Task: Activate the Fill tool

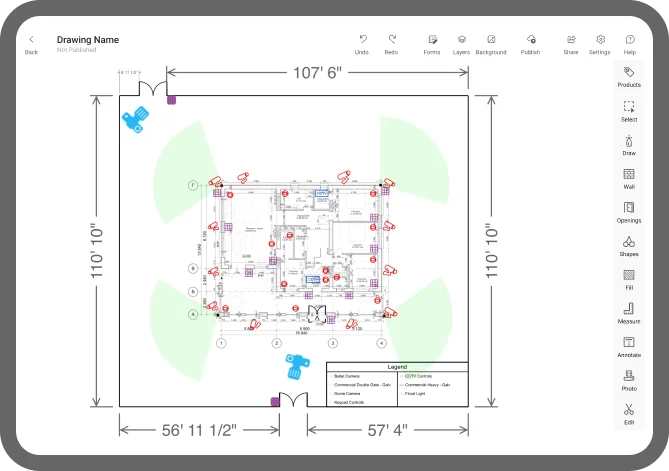Action: point(629,280)
